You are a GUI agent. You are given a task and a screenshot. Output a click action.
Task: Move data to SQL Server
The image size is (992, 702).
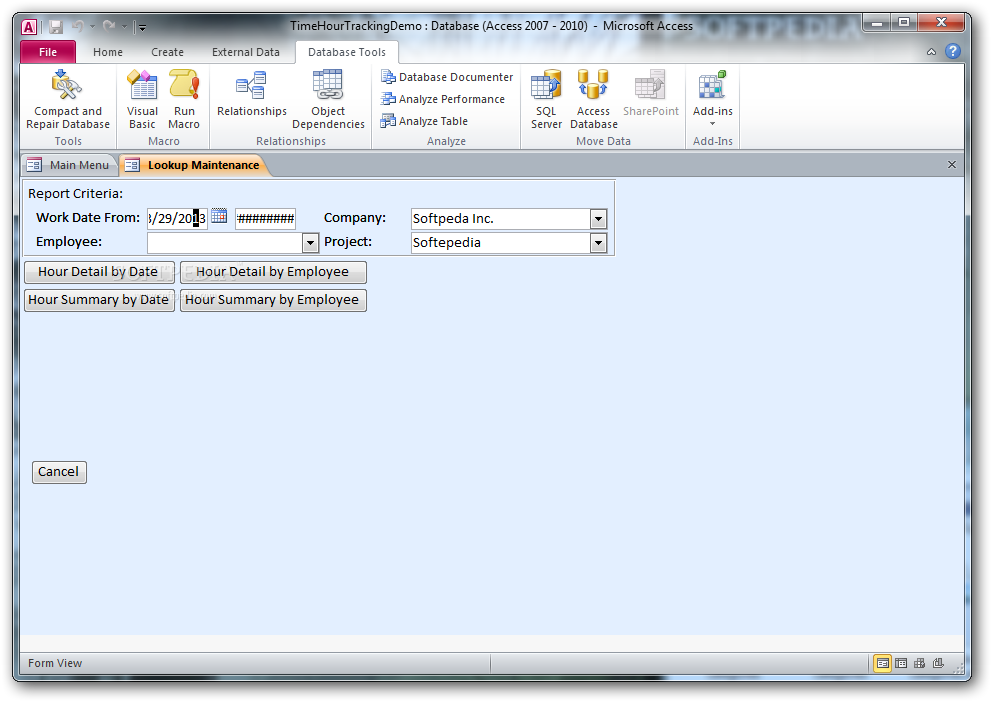point(546,100)
